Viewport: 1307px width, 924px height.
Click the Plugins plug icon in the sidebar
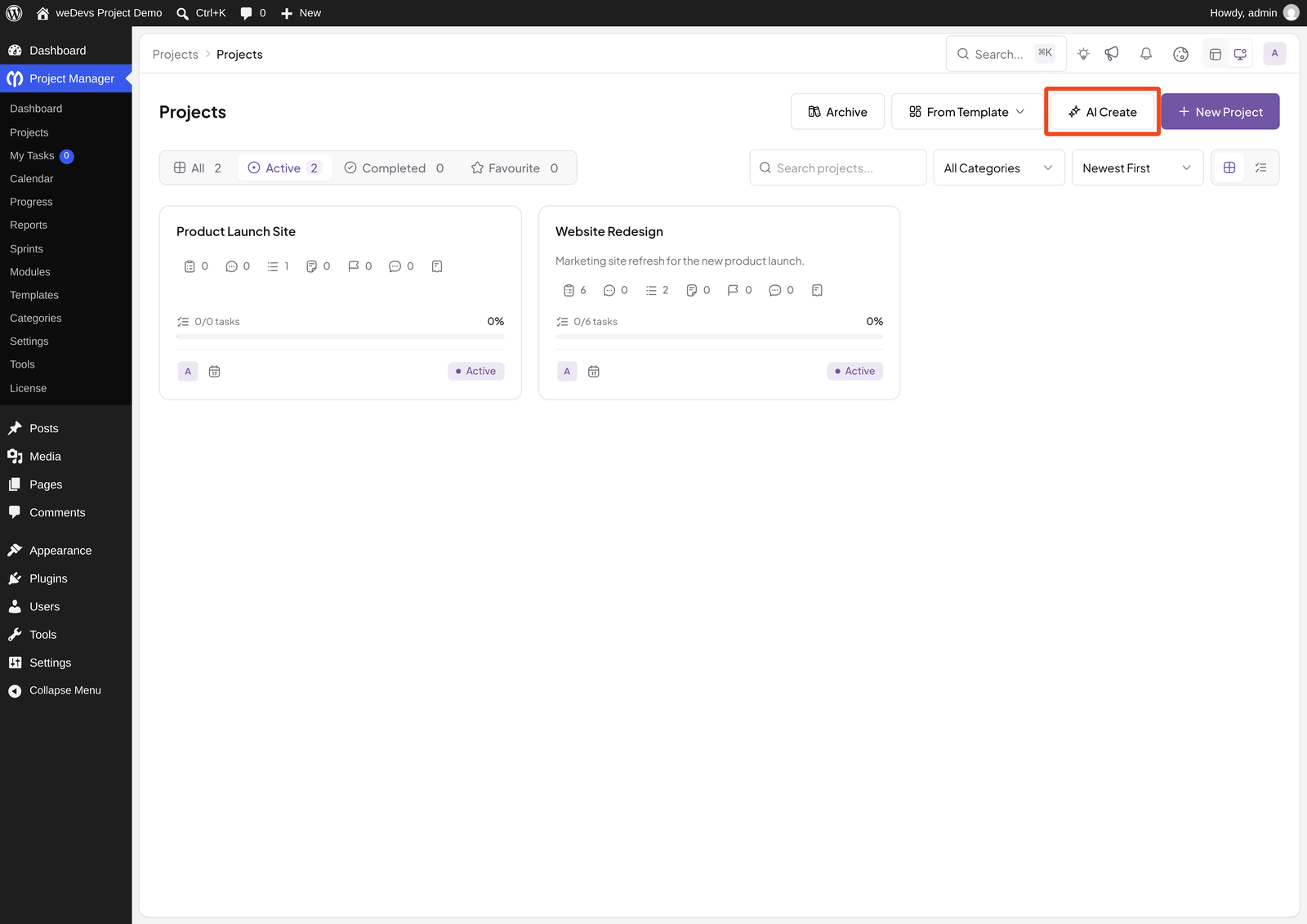(15, 578)
